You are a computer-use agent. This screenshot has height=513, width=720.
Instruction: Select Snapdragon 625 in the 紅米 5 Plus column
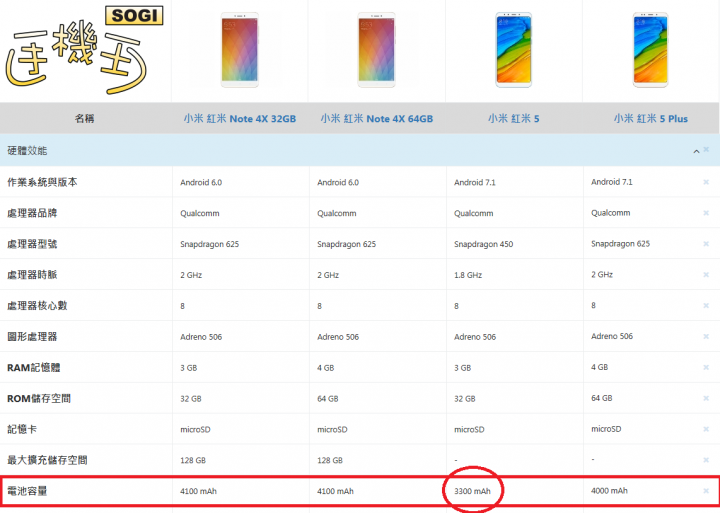[620, 243]
